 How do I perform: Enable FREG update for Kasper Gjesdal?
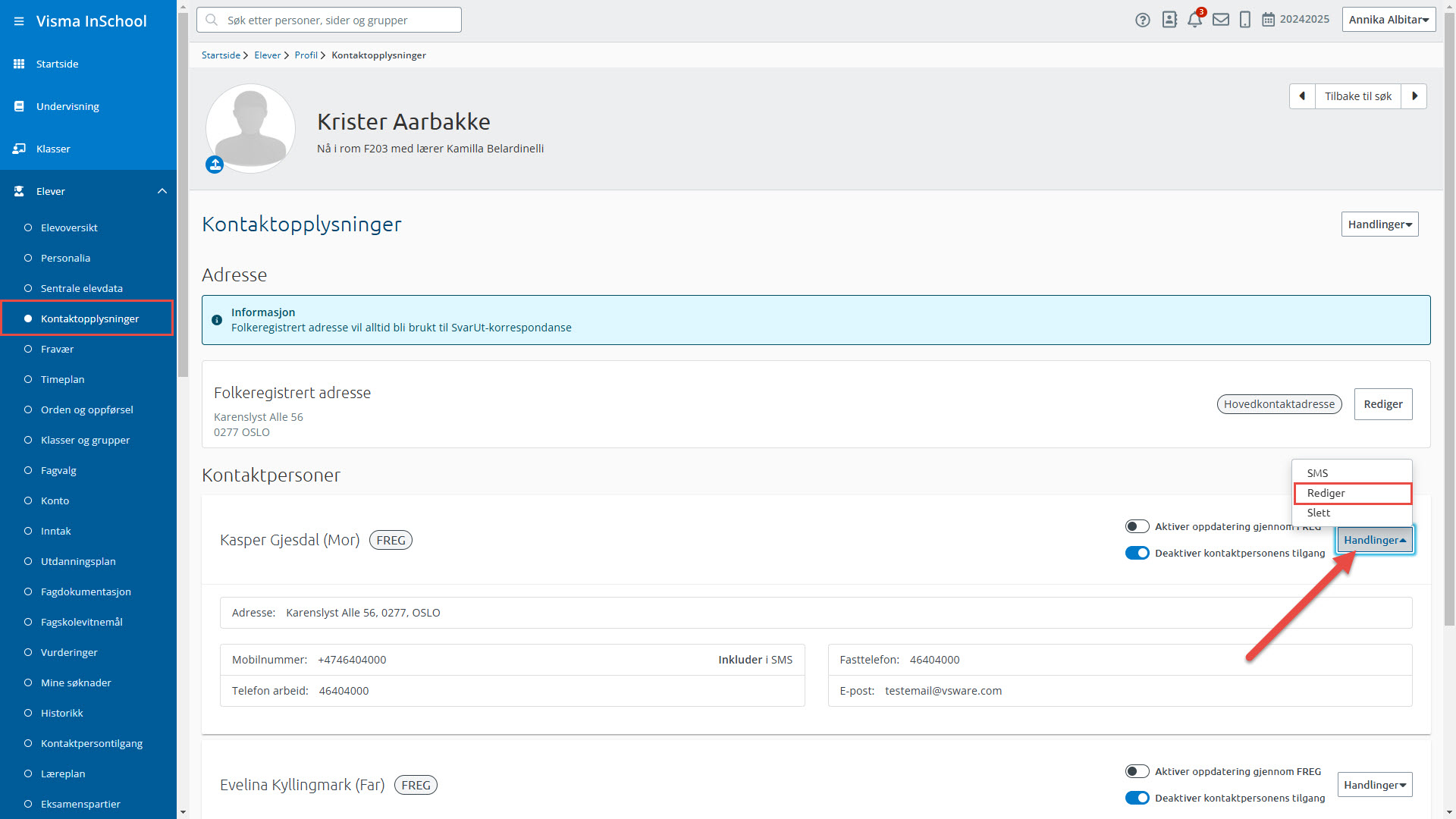pyautogui.click(x=1137, y=526)
